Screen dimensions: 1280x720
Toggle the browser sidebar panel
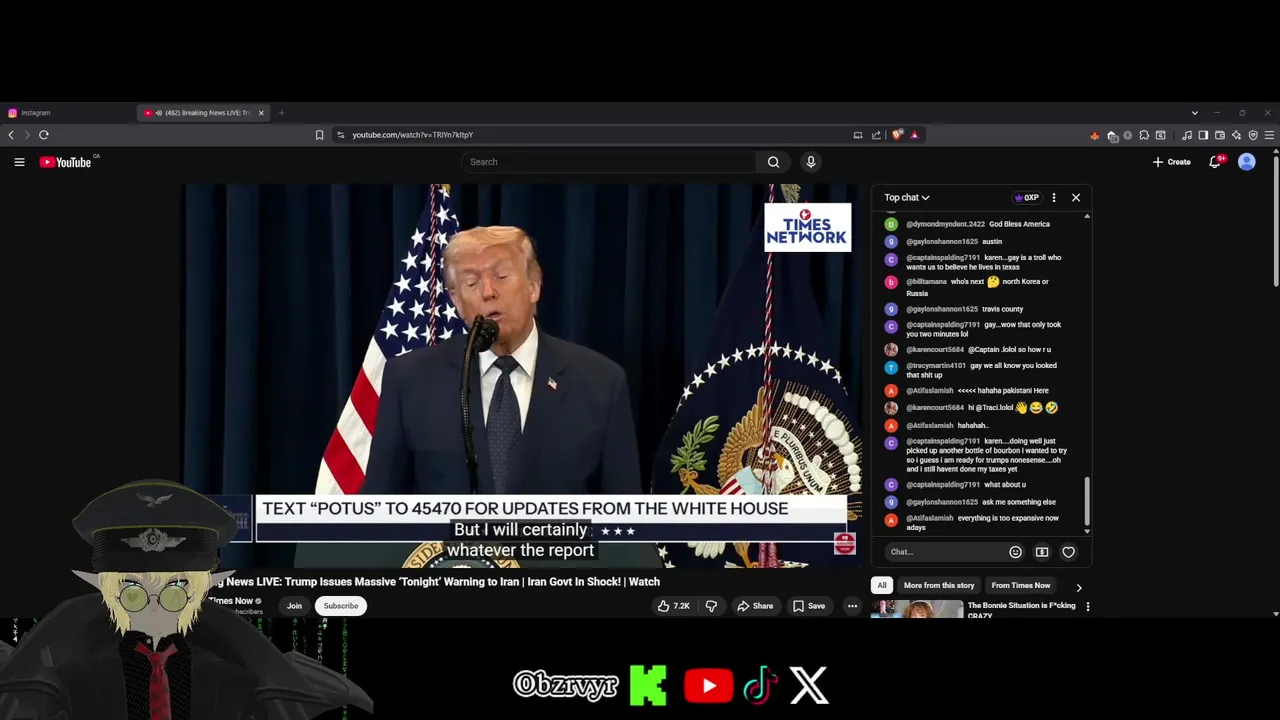[1203, 135]
